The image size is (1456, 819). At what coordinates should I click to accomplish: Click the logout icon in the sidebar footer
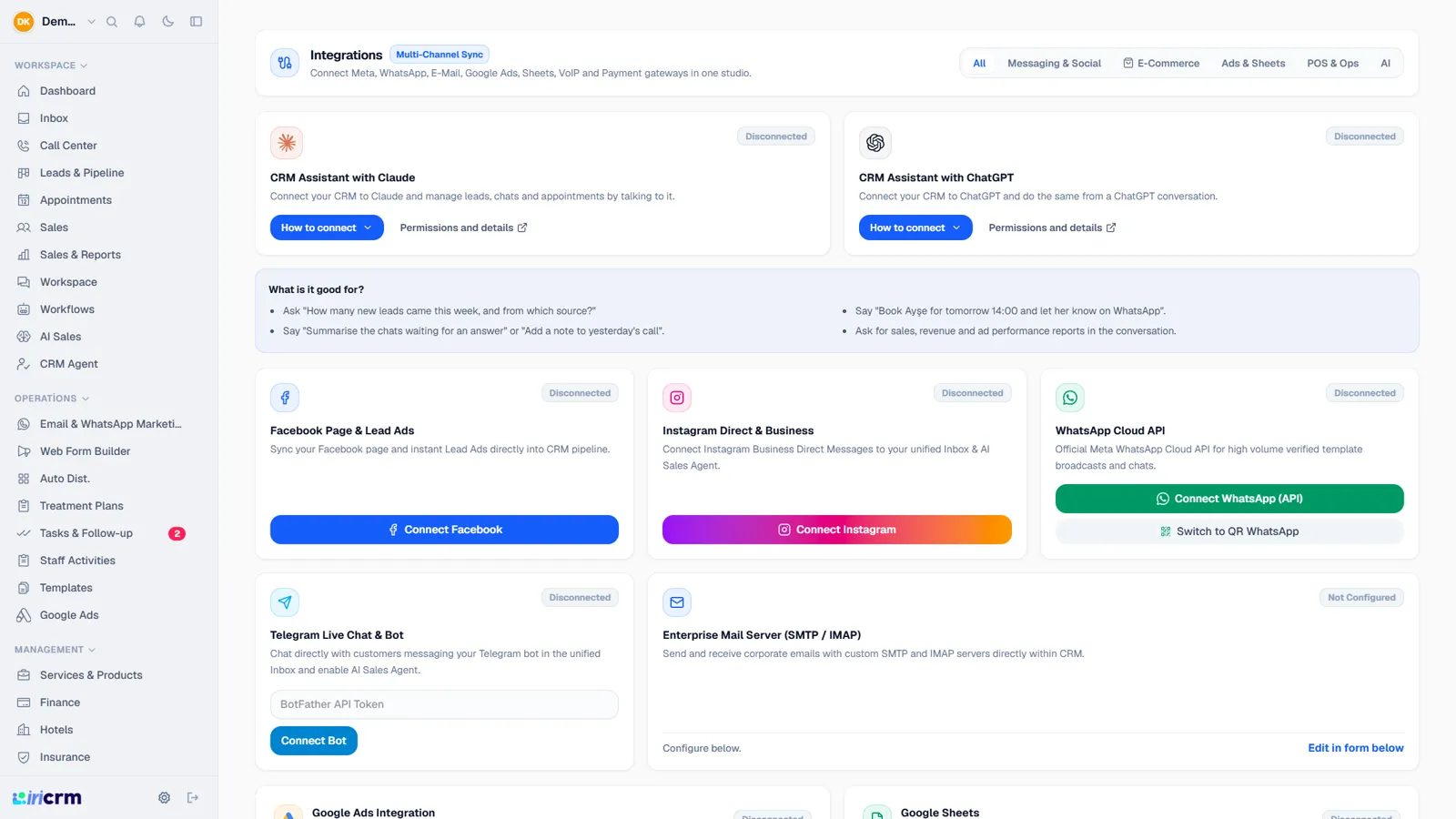193,798
